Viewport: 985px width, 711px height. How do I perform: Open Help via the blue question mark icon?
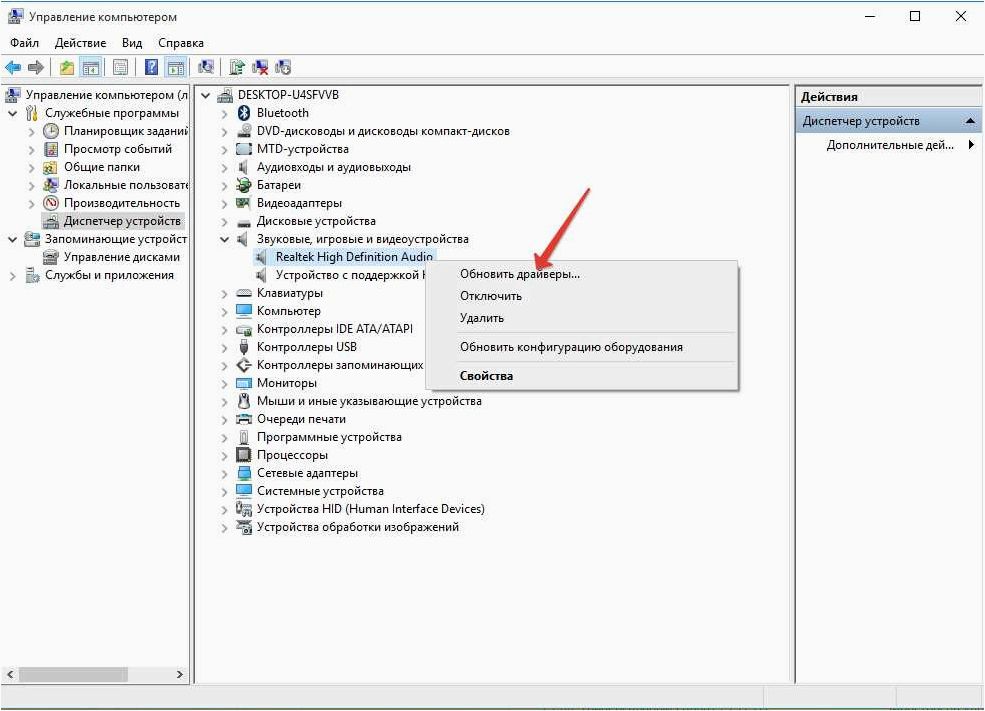tap(151, 67)
